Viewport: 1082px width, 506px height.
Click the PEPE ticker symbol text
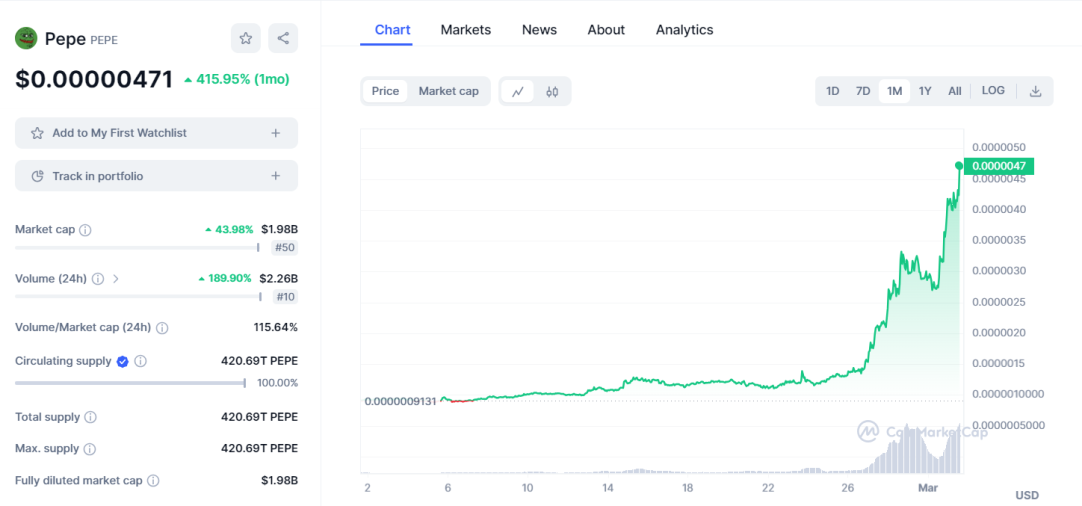(104, 40)
